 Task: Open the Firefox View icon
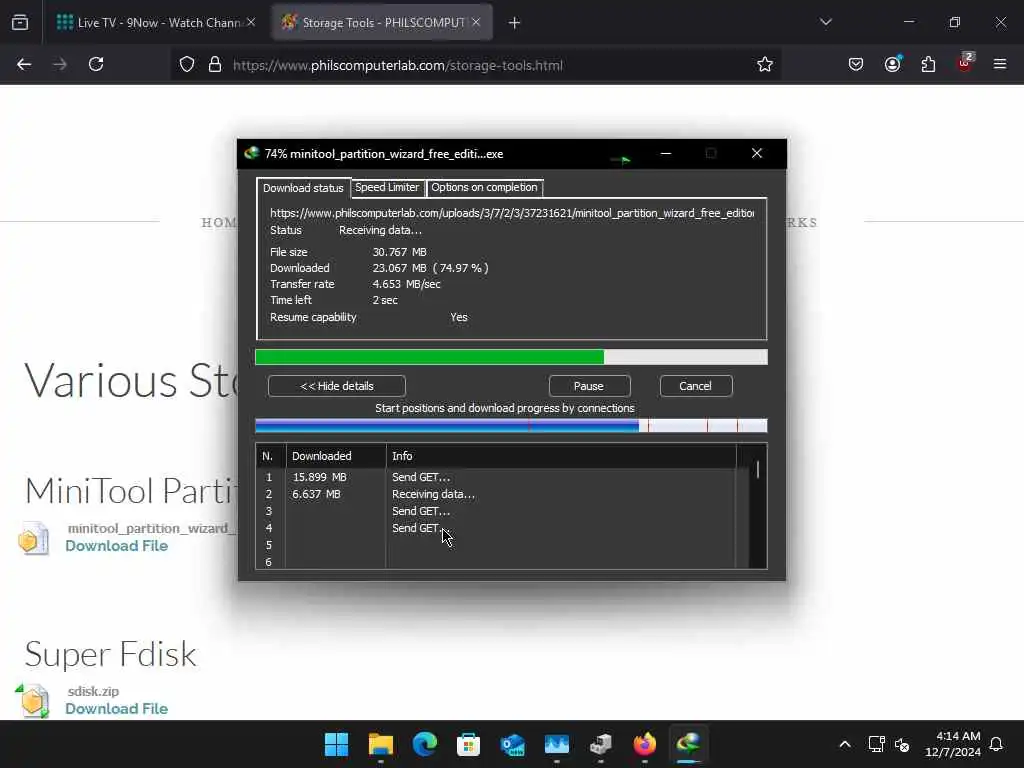(20, 23)
